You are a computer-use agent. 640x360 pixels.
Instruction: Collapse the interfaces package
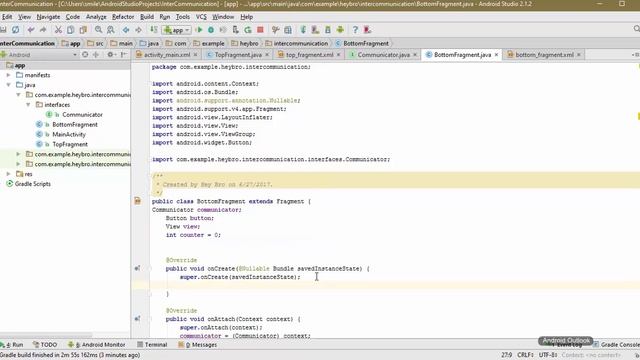28,105
